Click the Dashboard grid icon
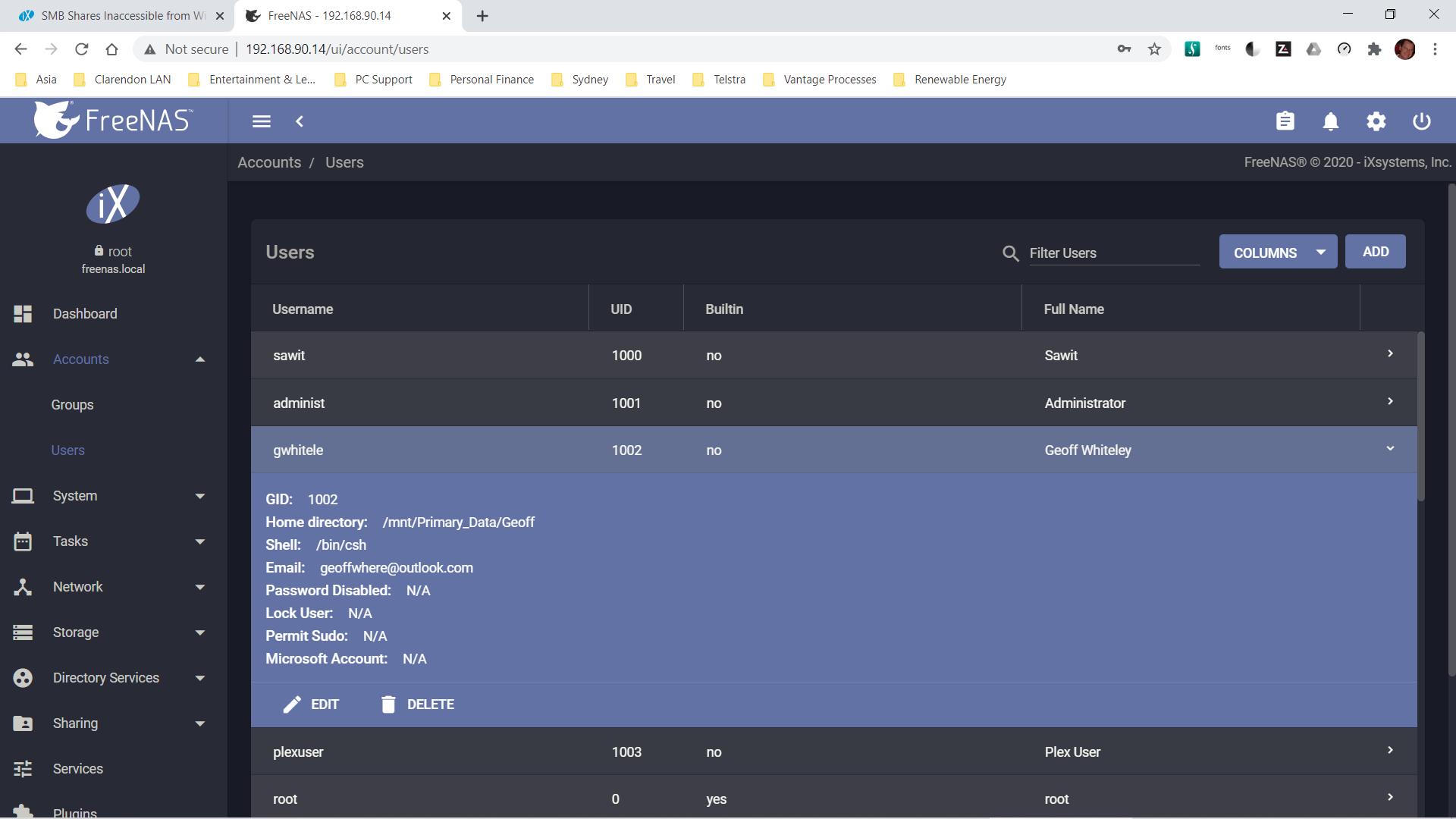 click(x=23, y=314)
